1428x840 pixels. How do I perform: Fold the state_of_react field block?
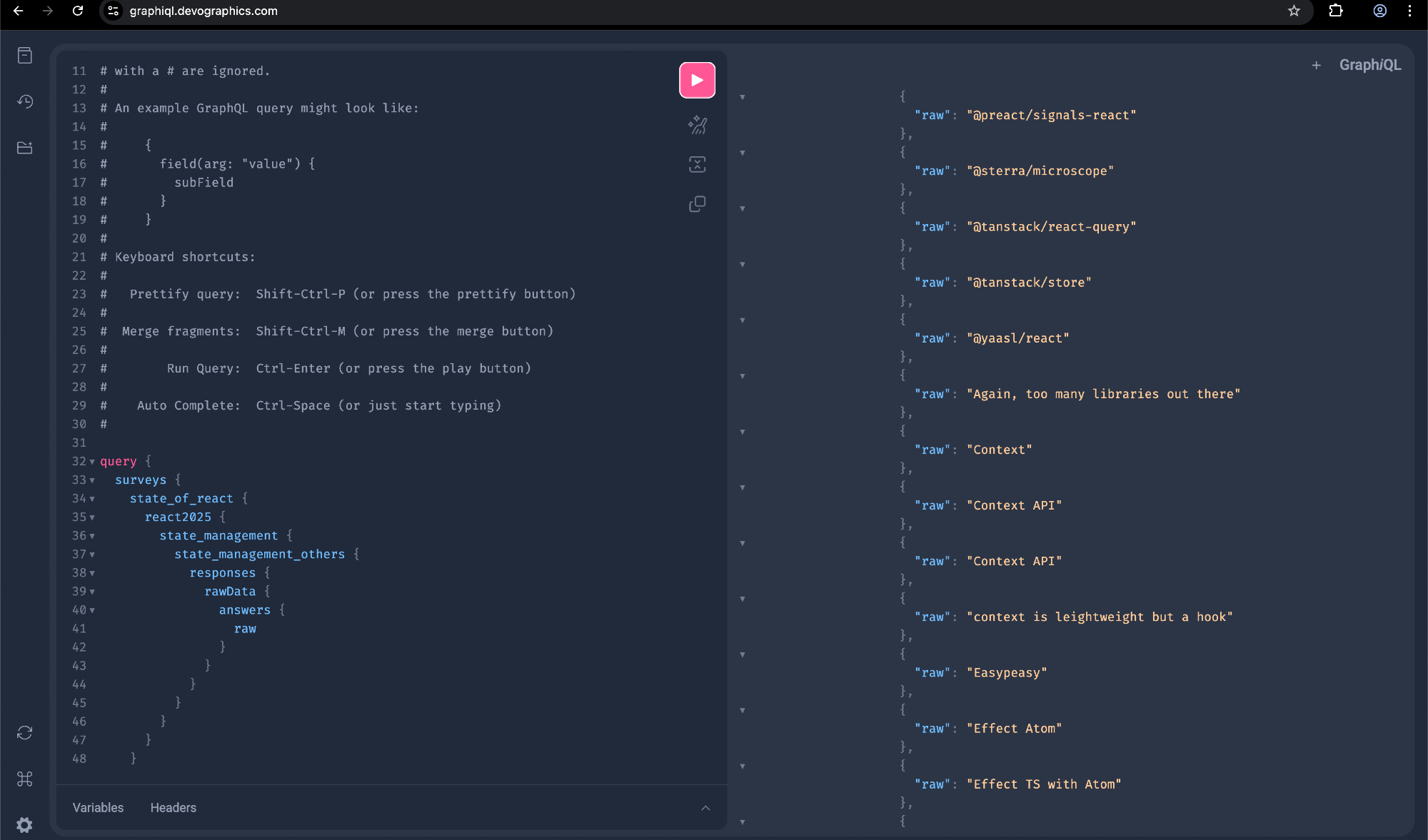pyautogui.click(x=92, y=499)
